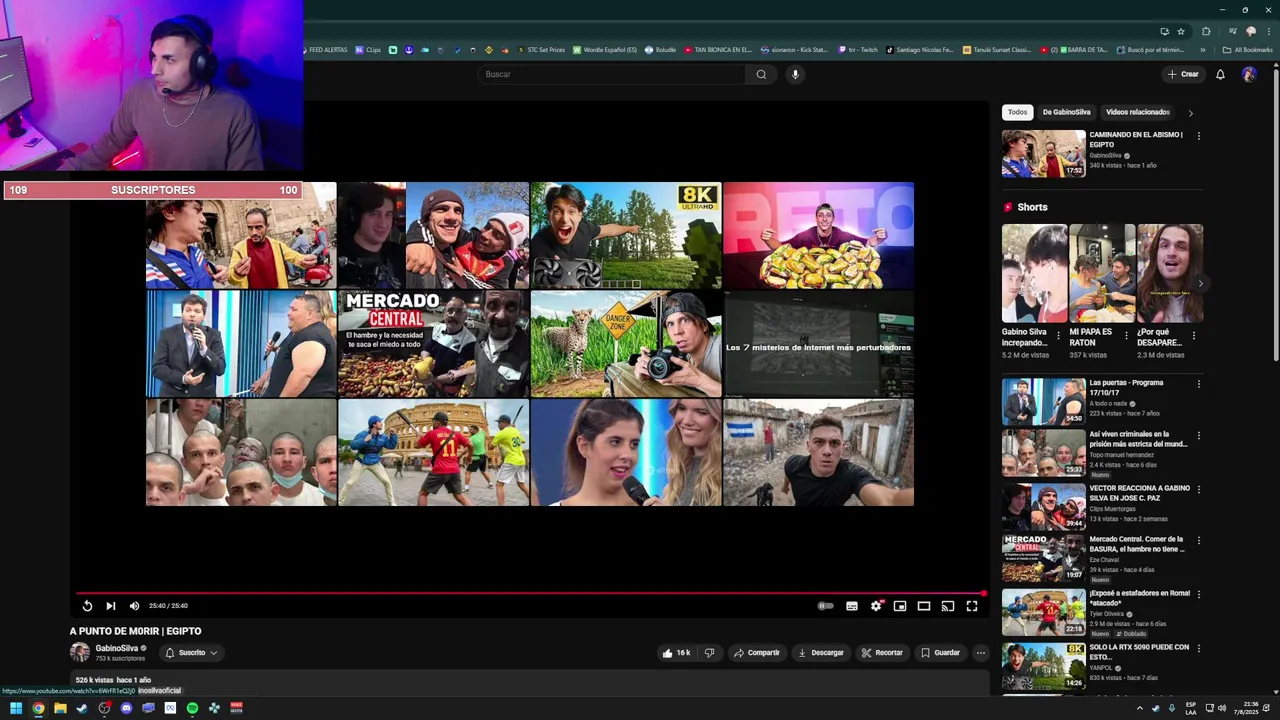1280x720 pixels.
Task: Select the Videos relacionados chip
Action: [1137, 112]
